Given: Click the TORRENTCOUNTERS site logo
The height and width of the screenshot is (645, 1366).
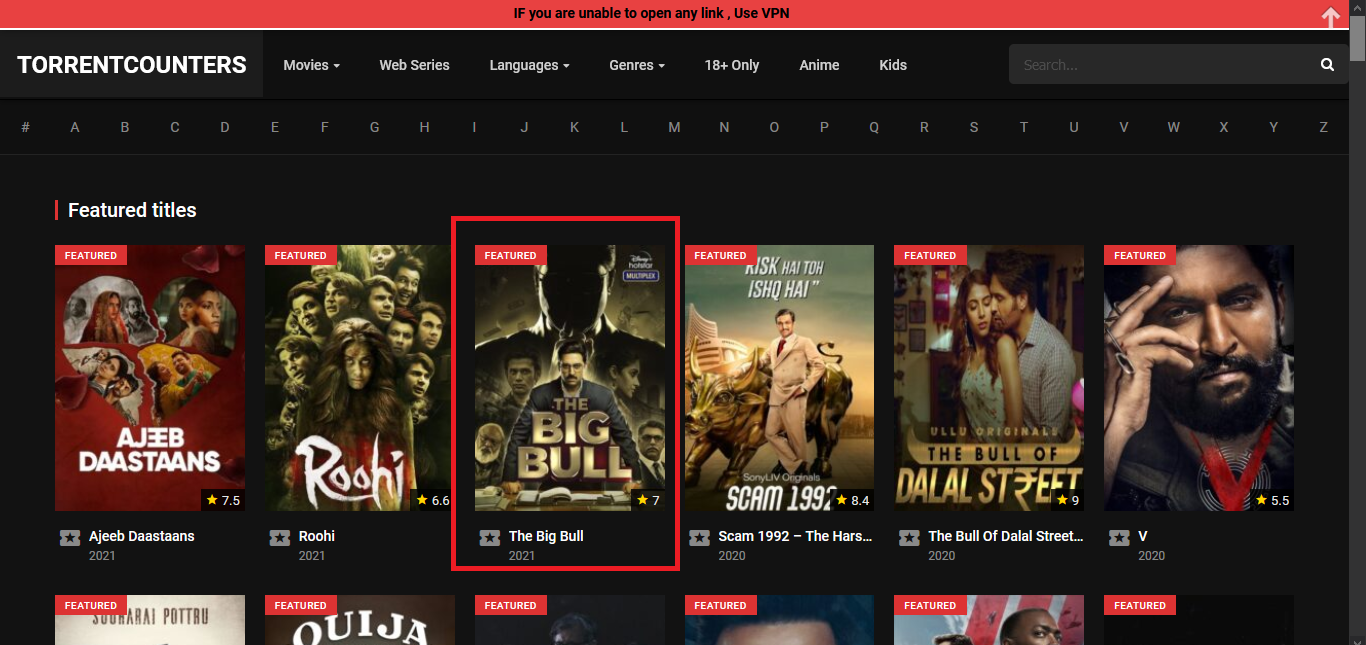Looking at the screenshot, I should coord(132,65).
